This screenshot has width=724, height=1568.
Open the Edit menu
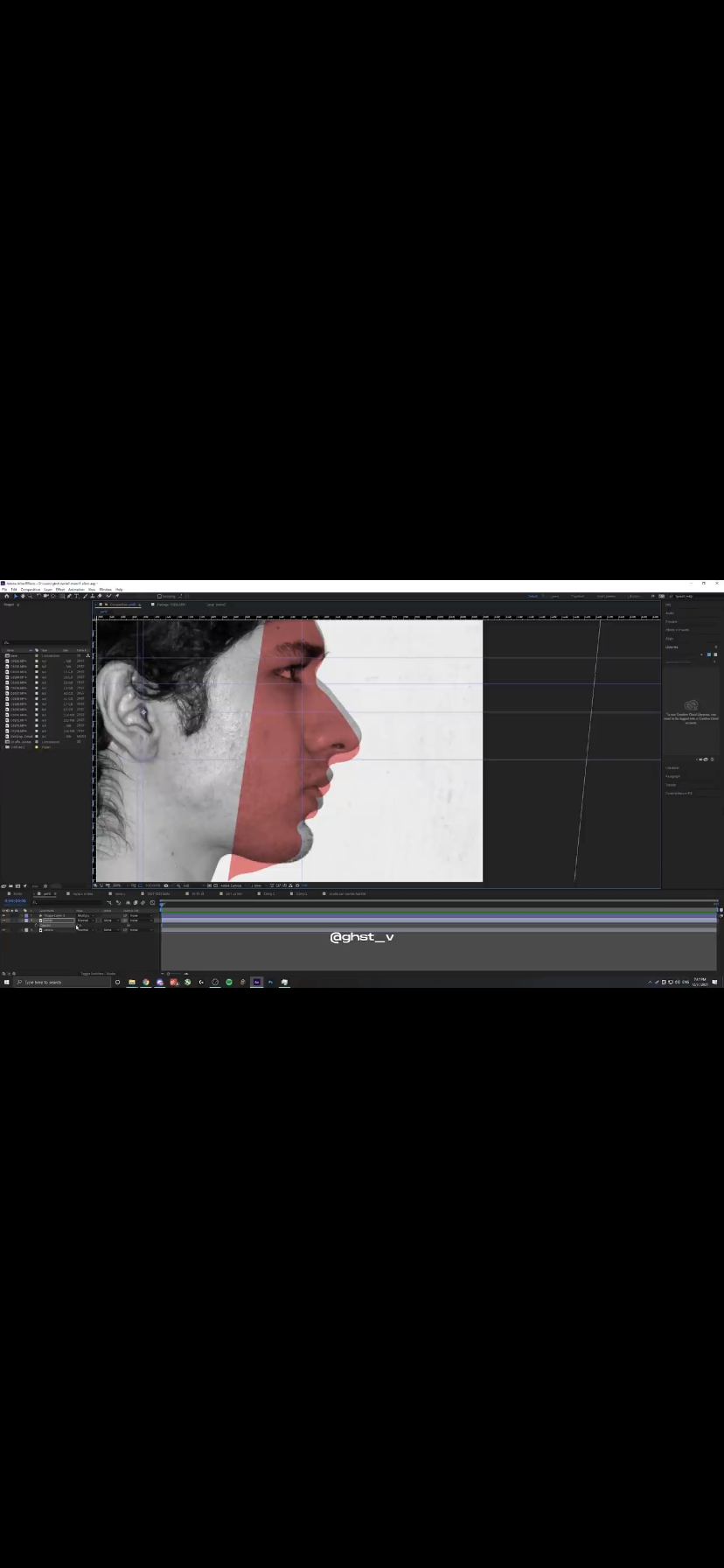point(14,590)
